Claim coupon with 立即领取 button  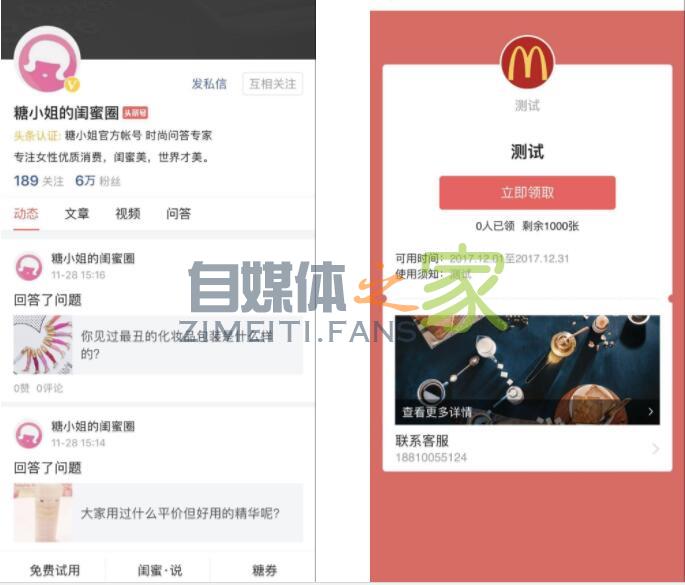[527, 193]
